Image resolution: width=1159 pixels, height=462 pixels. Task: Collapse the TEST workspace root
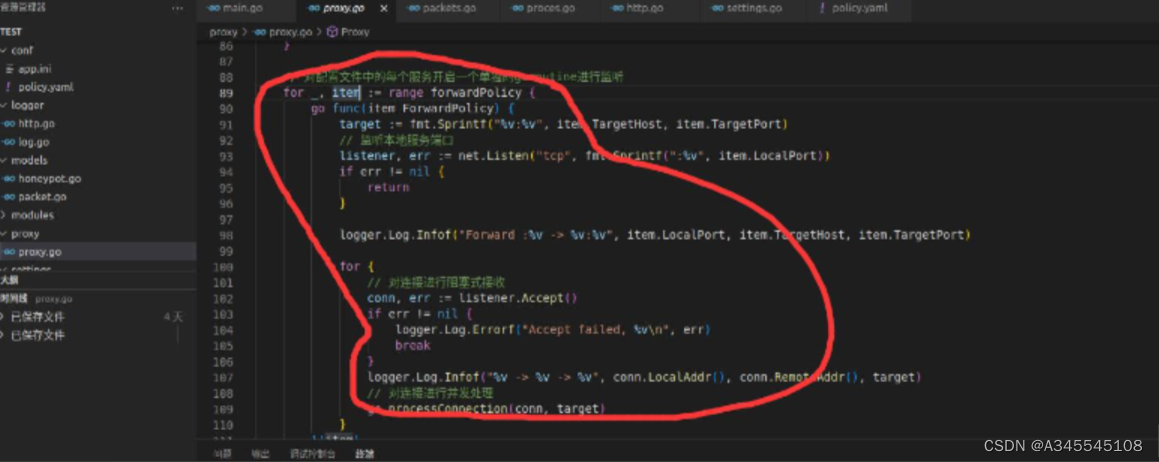[x=10, y=32]
